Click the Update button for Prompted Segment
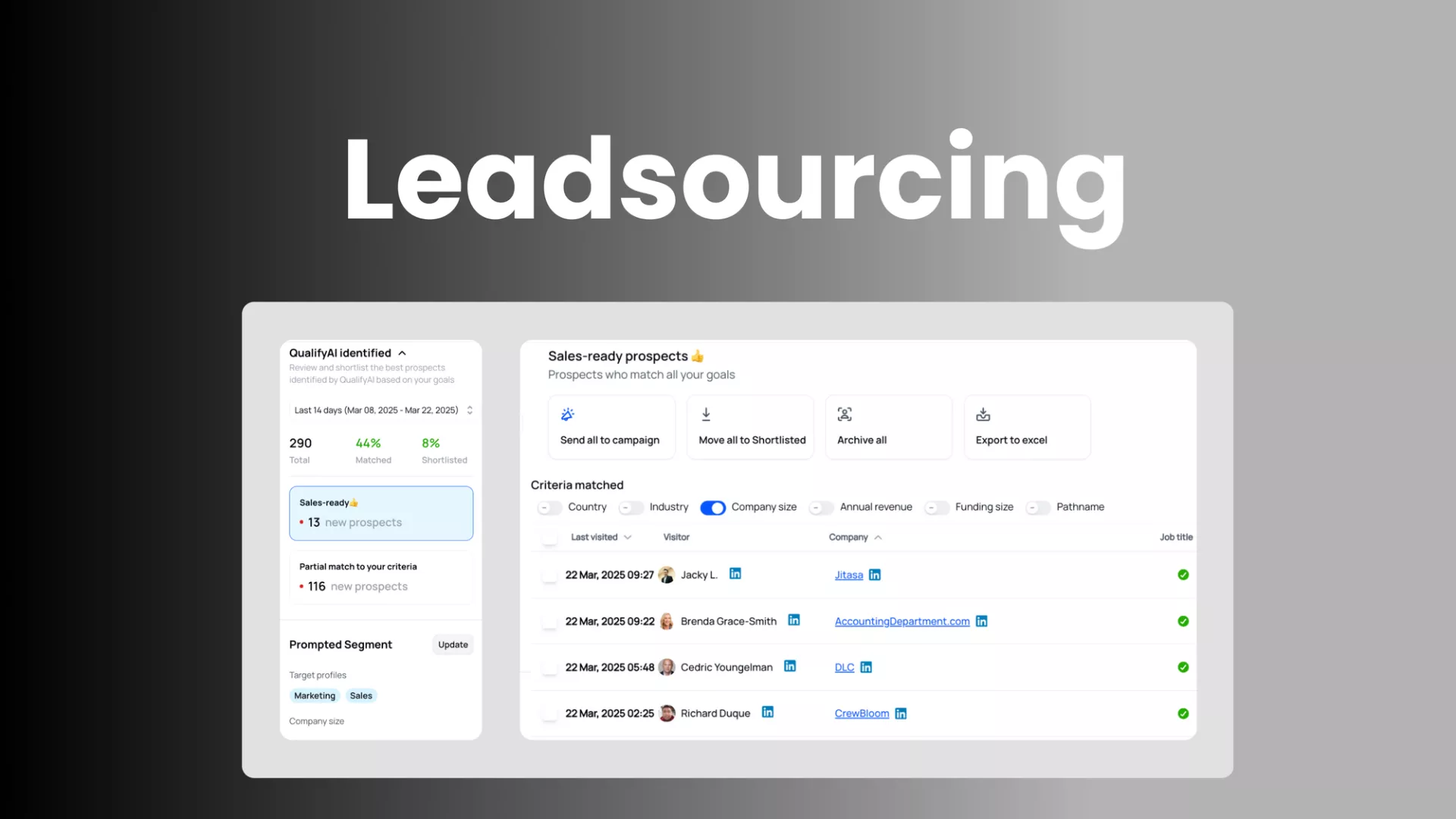Screen dimensions: 1456x819 point(453,645)
